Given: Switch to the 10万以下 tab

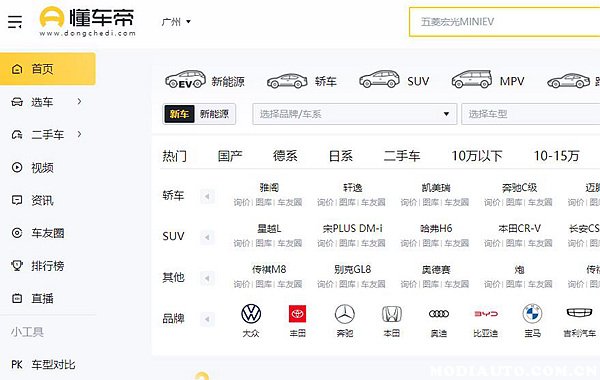Looking at the screenshot, I should (x=477, y=156).
